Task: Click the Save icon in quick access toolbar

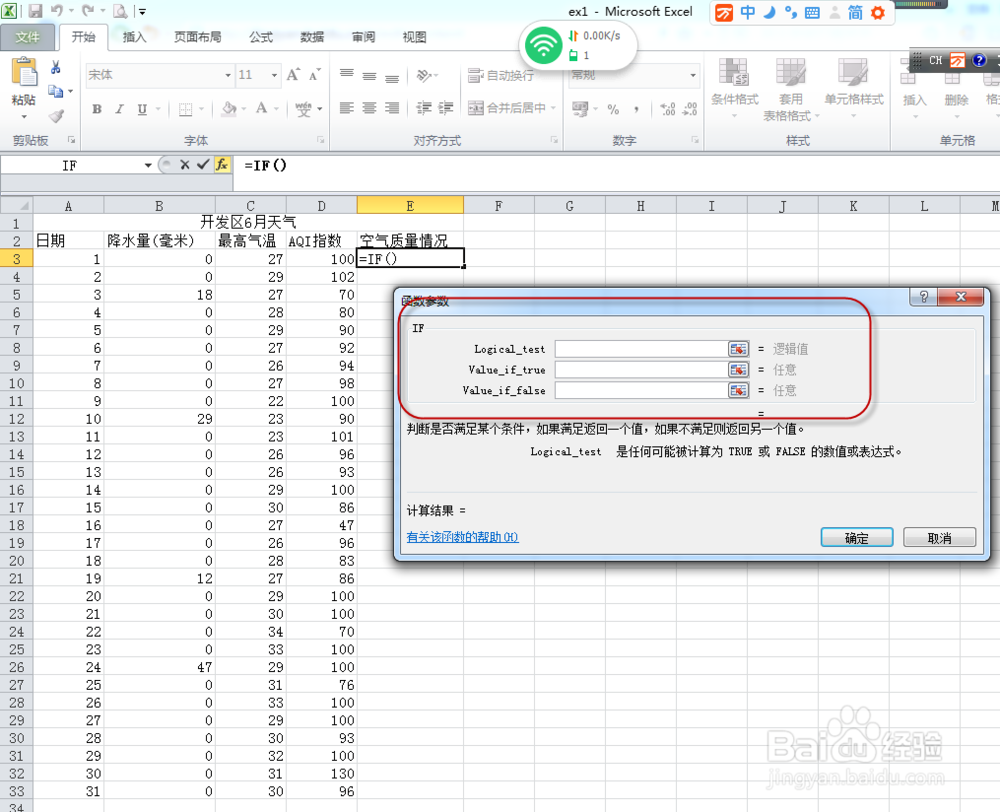Action: pos(35,11)
